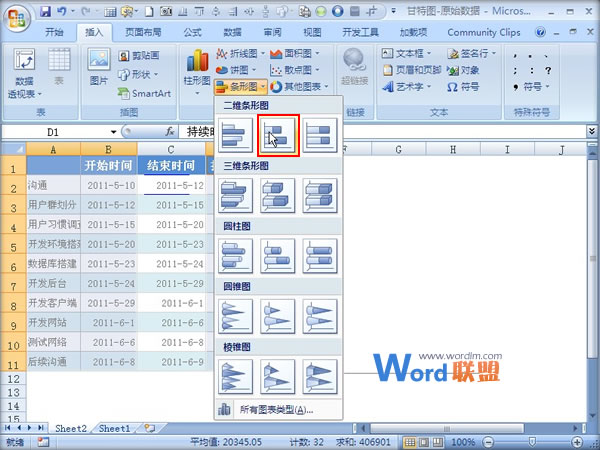Open All Chart Types (所有图表类型)
The image size is (600, 450).
[x=278, y=410]
